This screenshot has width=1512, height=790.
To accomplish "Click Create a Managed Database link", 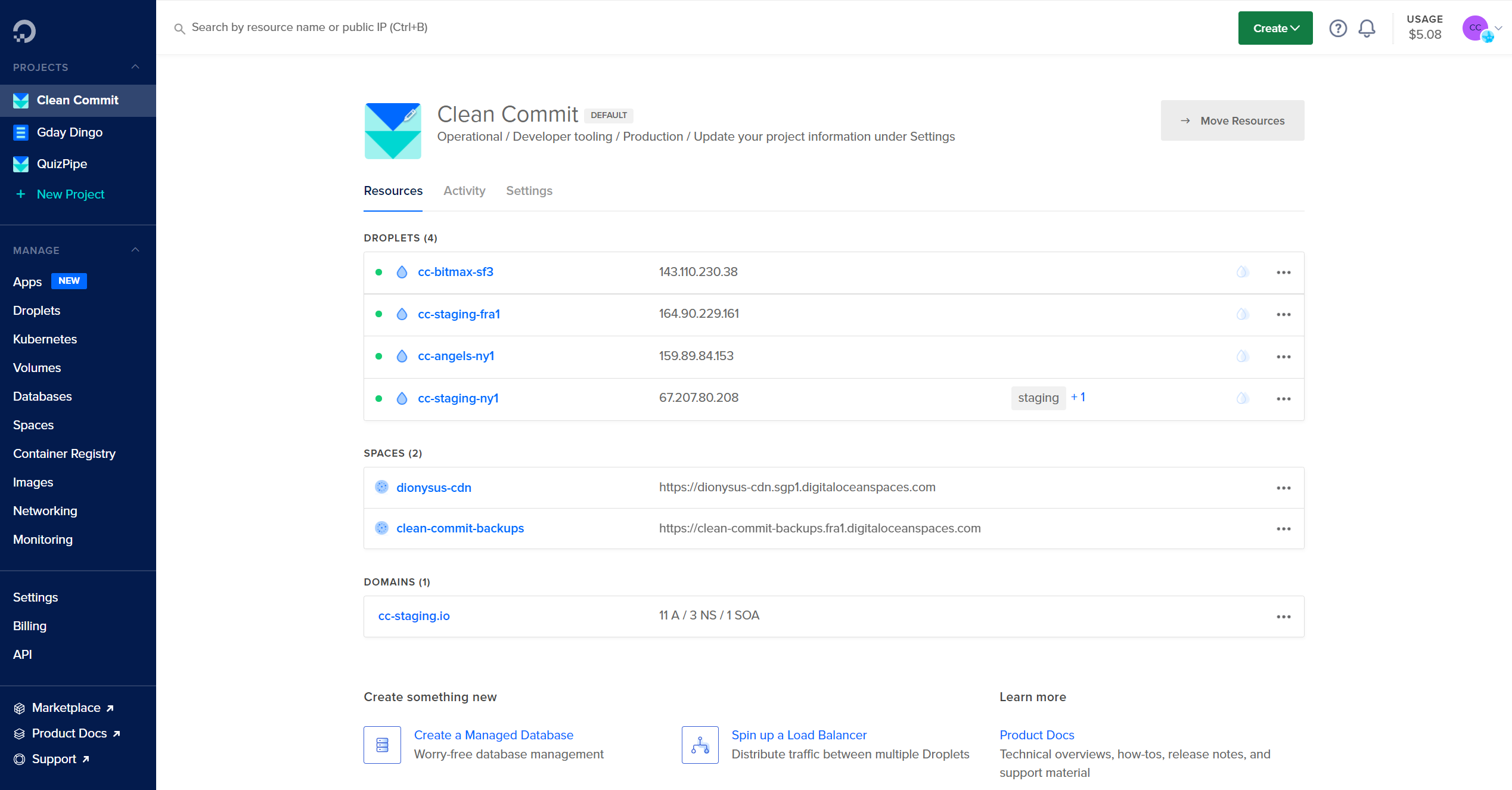I will [x=493, y=735].
